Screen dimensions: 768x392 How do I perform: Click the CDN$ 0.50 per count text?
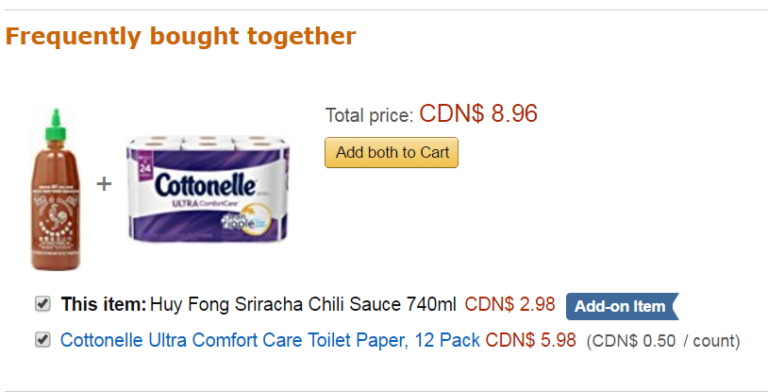tap(663, 341)
